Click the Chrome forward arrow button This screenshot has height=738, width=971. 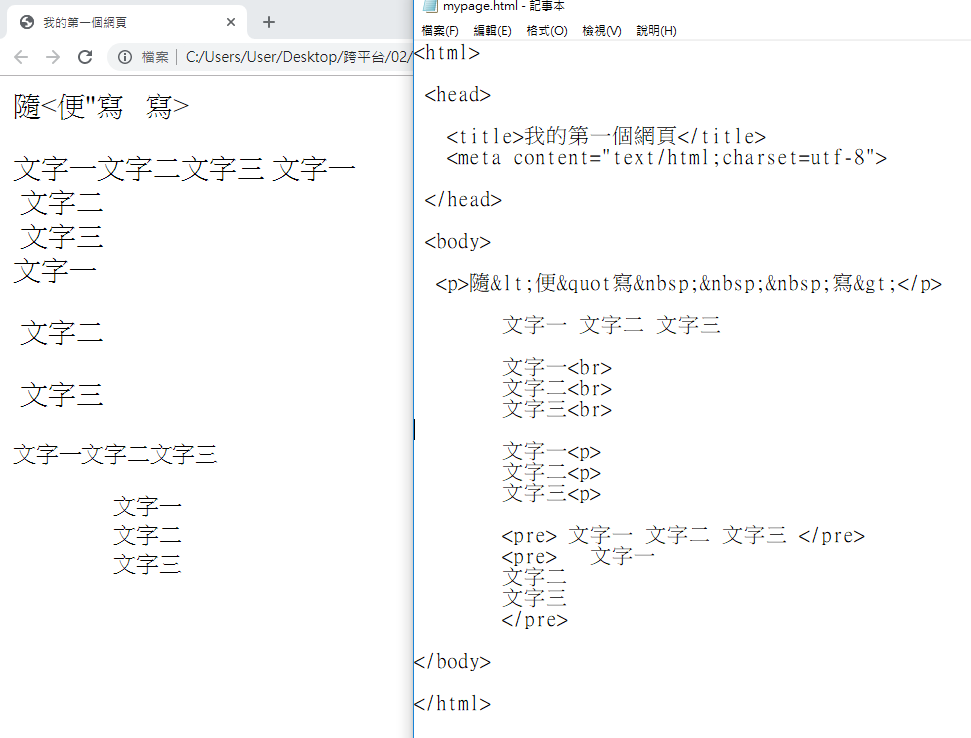pos(53,57)
